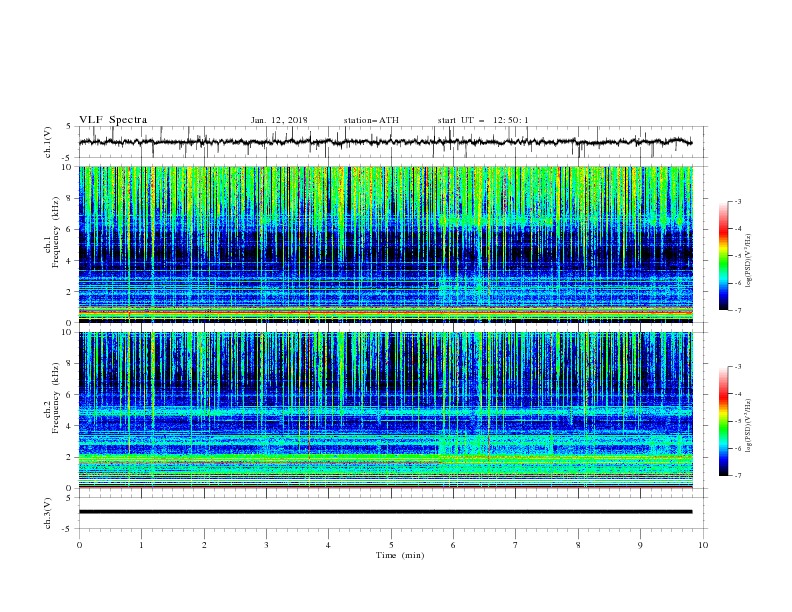This screenshot has width=792, height=612.
Task: Click the "-3" tick on ch.2 color bar
Action: pos(737,367)
